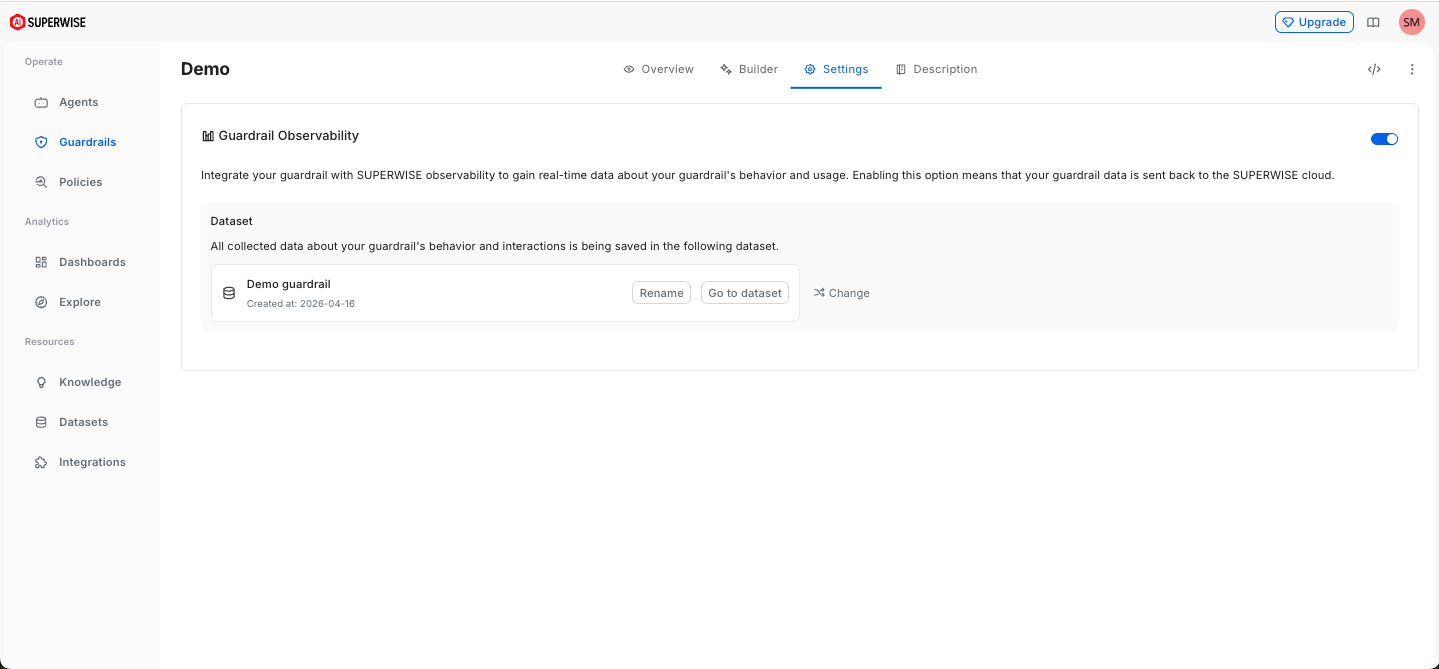The image size is (1439, 669).
Task: Click the SUPERWISE logo
Action: [x=48, y=22]
